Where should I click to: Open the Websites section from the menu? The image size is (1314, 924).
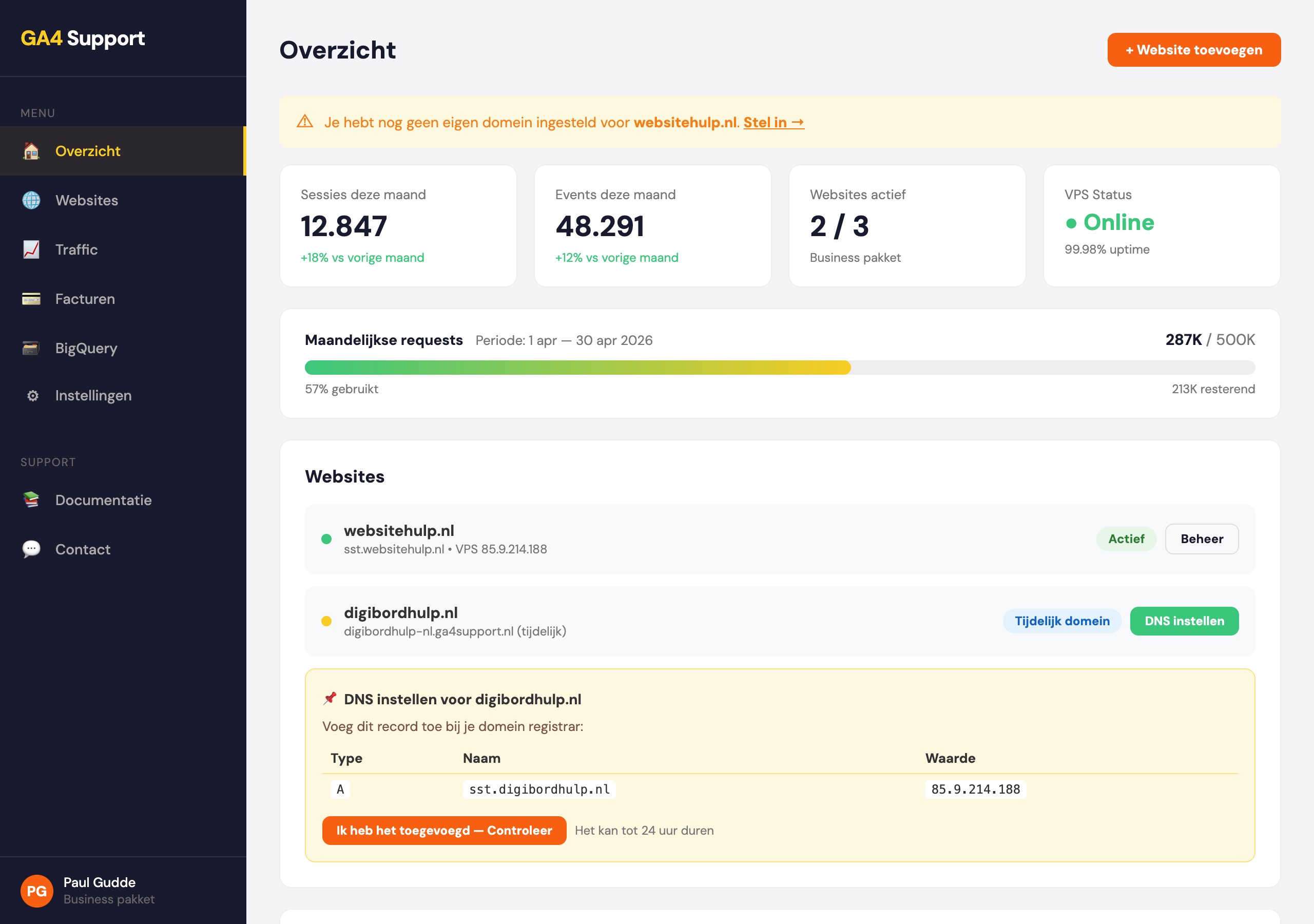click(x=86, y=200)
